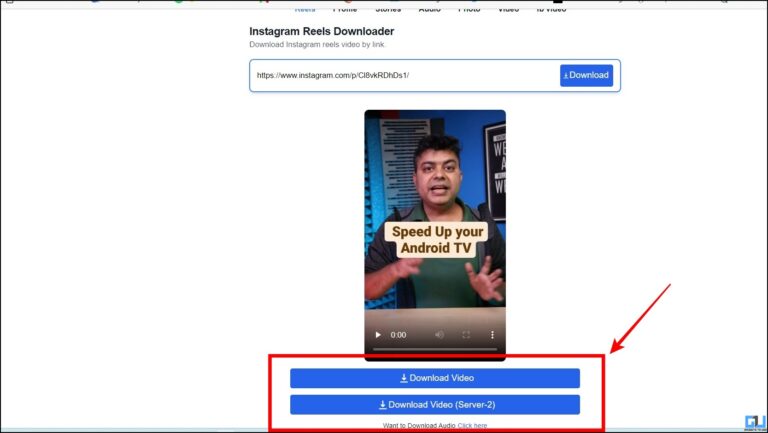Click the blue Download button beside URL
768x433 pixels.
point(586,75)
